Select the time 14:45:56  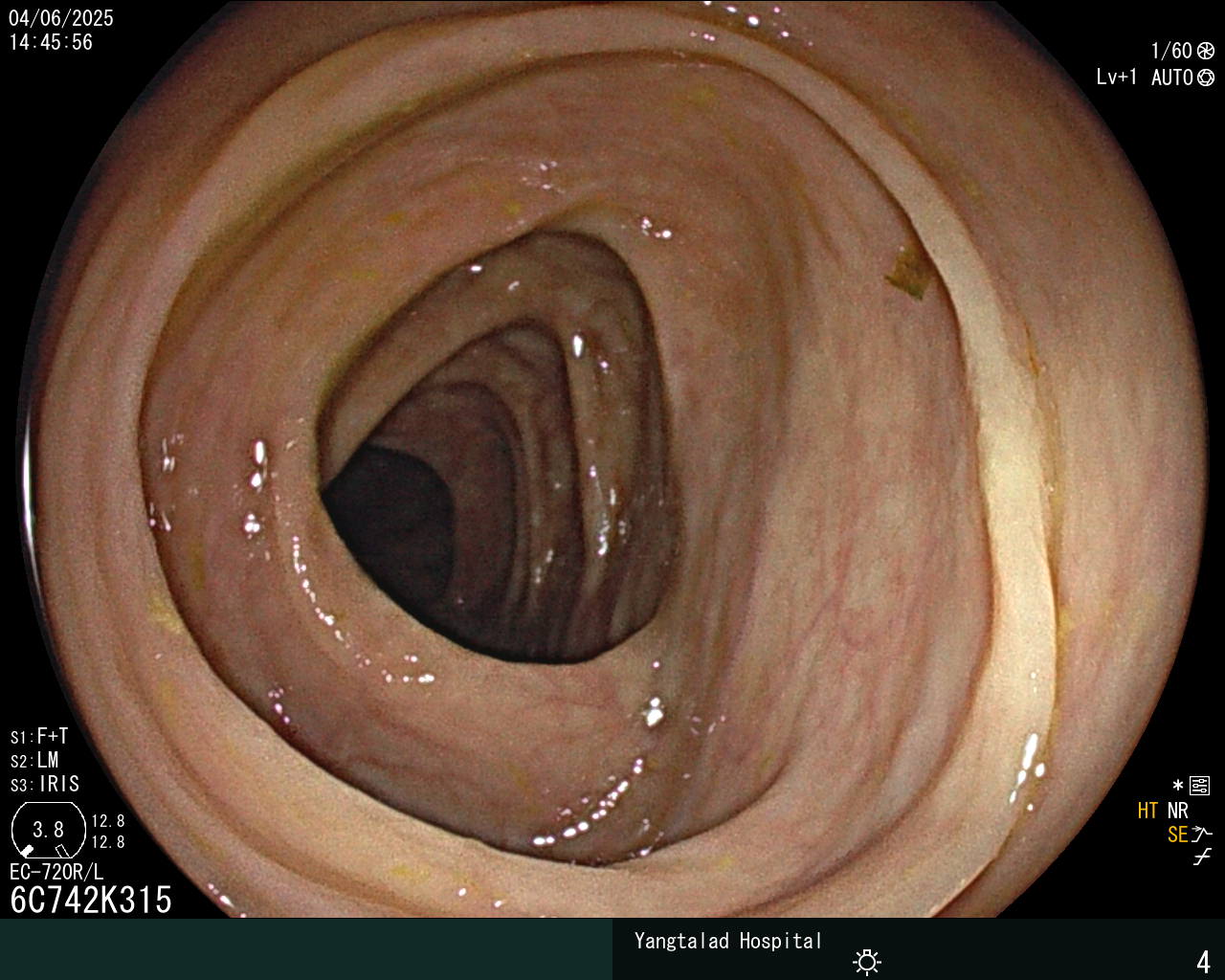[x=52, y=42]
